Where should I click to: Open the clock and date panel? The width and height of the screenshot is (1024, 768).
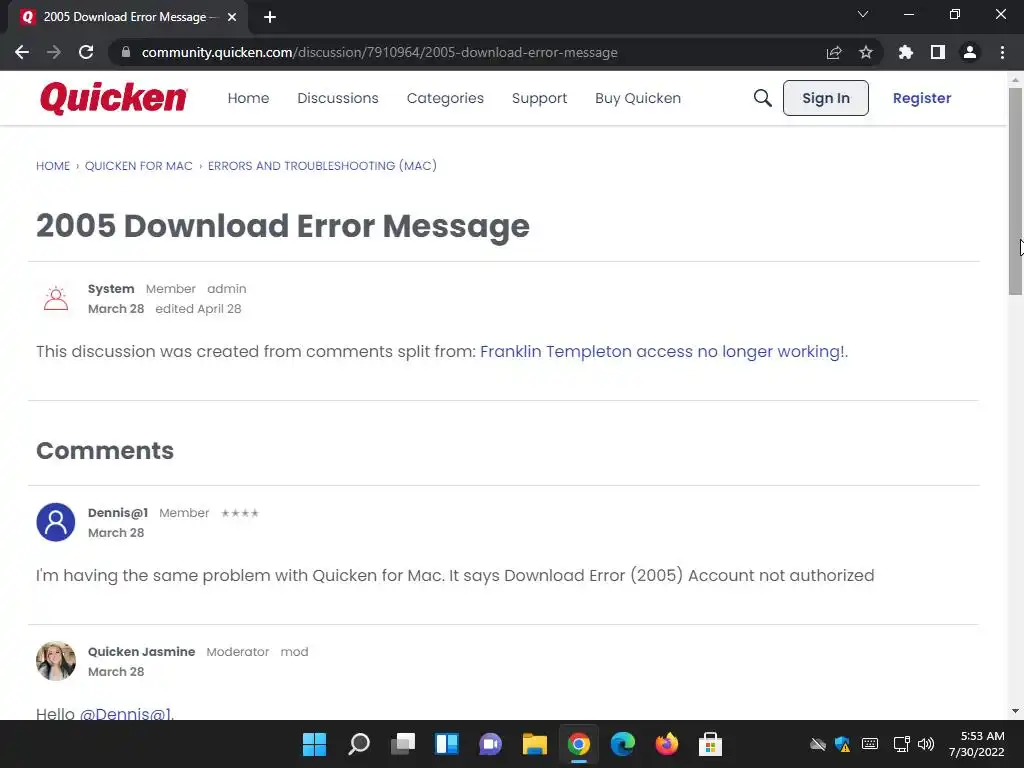(x=976, y=744)
